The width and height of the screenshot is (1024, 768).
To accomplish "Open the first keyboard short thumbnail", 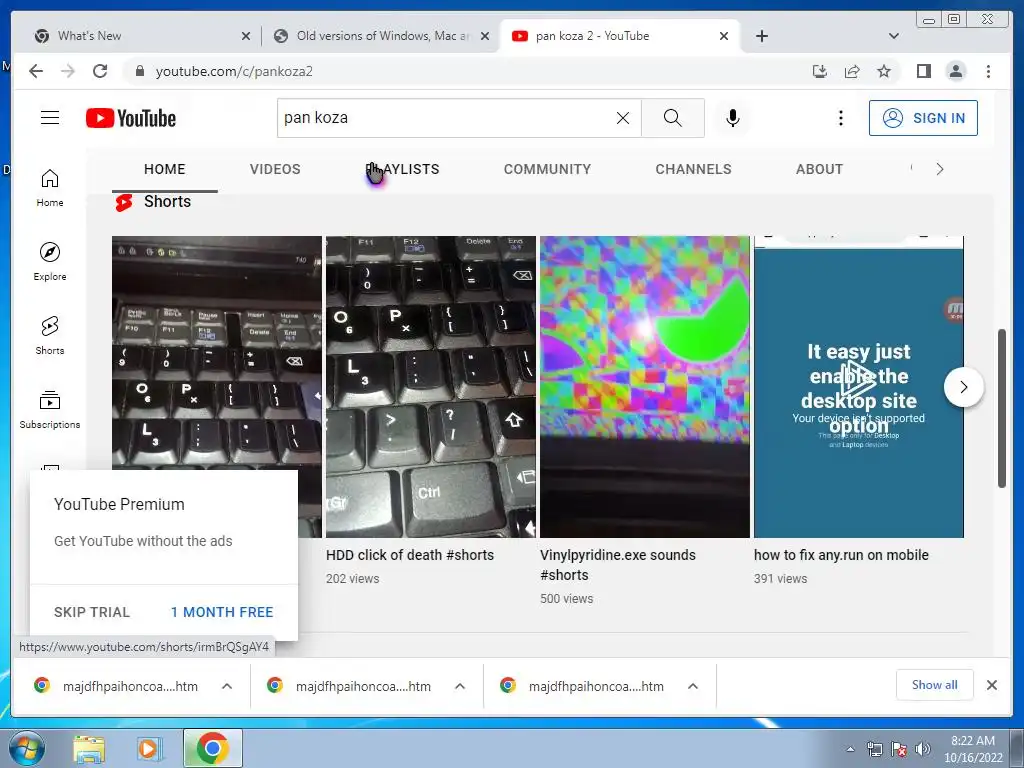I will pyautogui.click(x=217, y=353).
